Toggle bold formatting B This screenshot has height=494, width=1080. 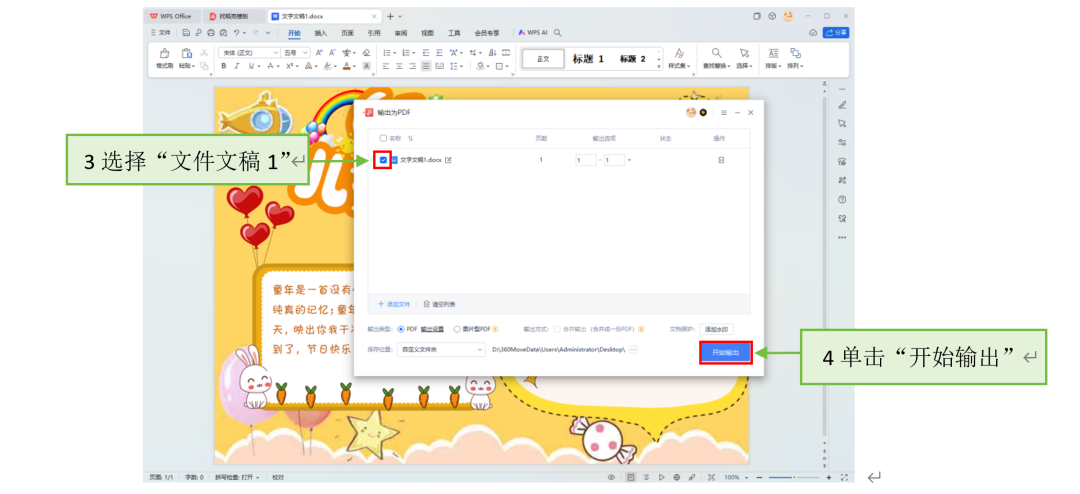pyautogui.click(x=224, y=66)
